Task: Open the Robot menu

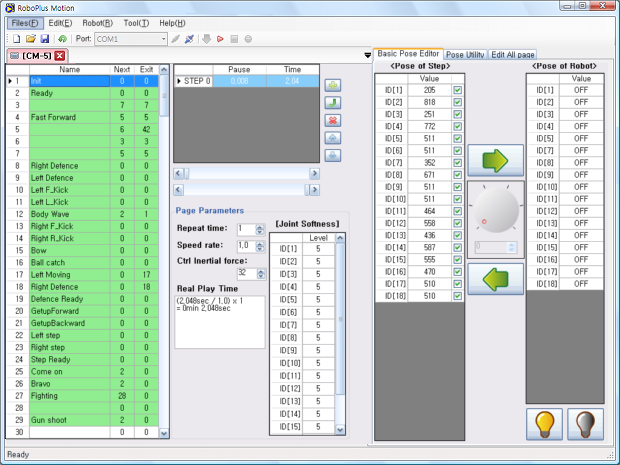Action: 97,22
